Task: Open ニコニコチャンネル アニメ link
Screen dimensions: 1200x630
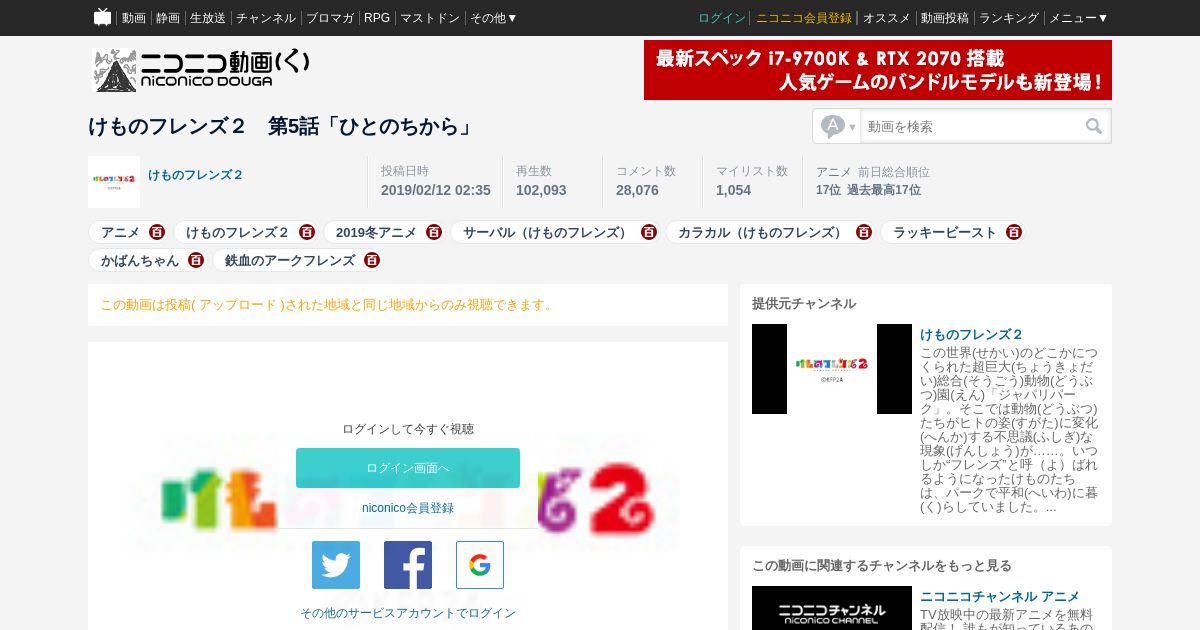Action: pyautogui.click(x=1000, y=596)
